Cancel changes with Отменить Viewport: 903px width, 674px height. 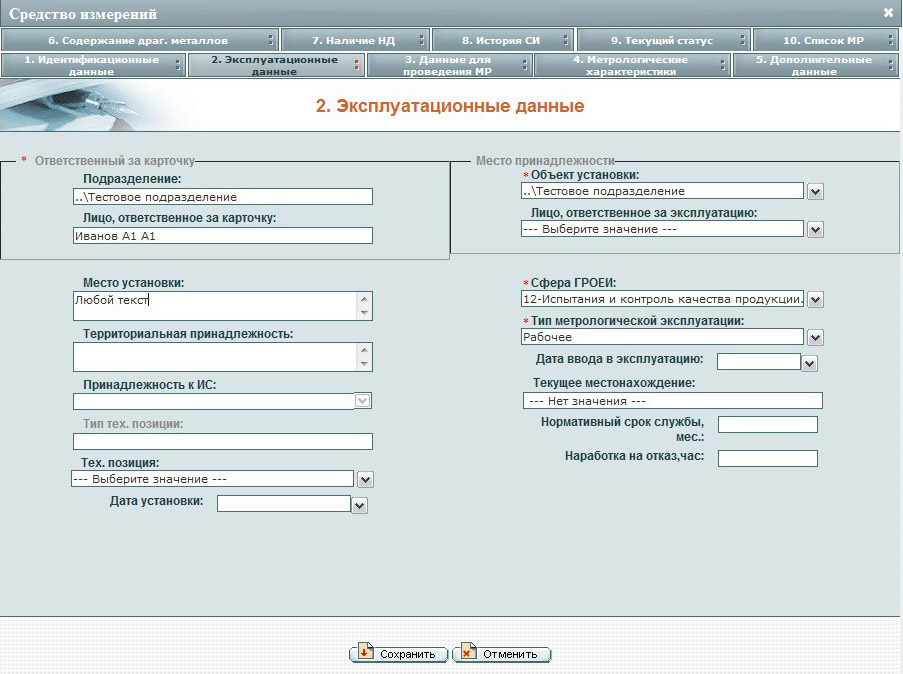502,654
